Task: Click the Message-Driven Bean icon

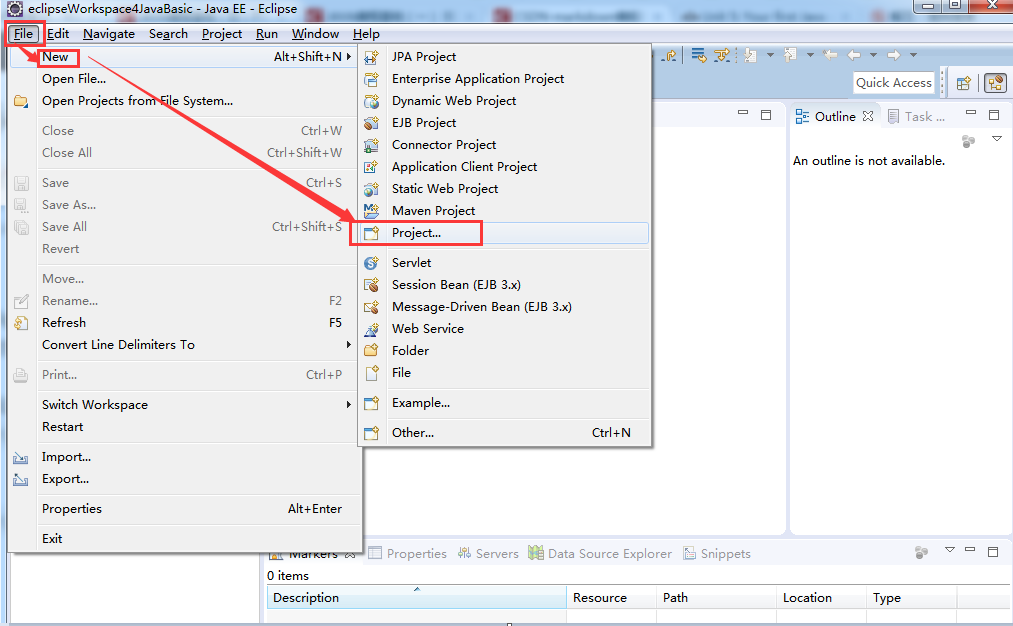Action: point(371,308)
